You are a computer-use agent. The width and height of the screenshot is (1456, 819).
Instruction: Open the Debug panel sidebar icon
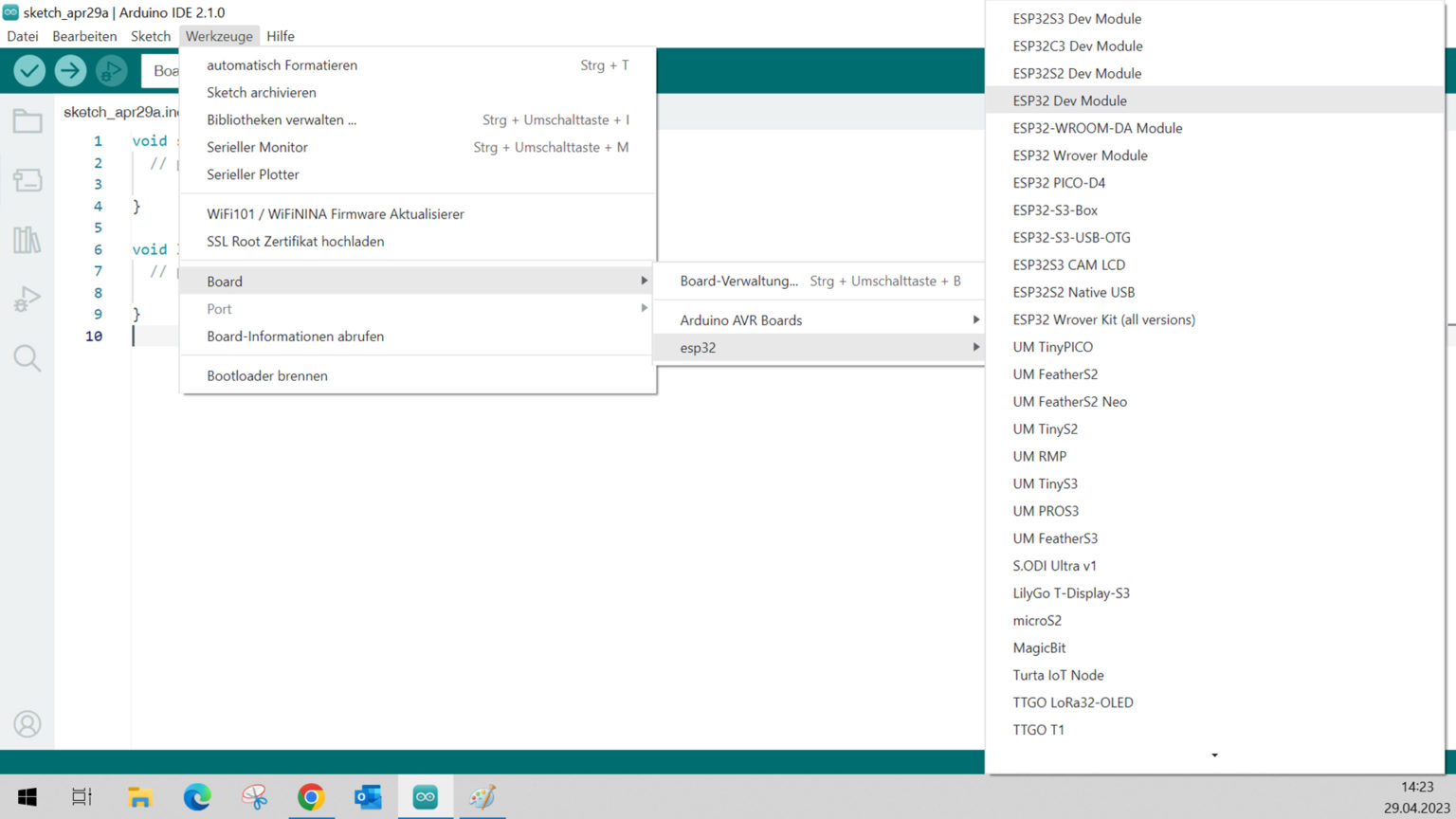tap(27, 300)
